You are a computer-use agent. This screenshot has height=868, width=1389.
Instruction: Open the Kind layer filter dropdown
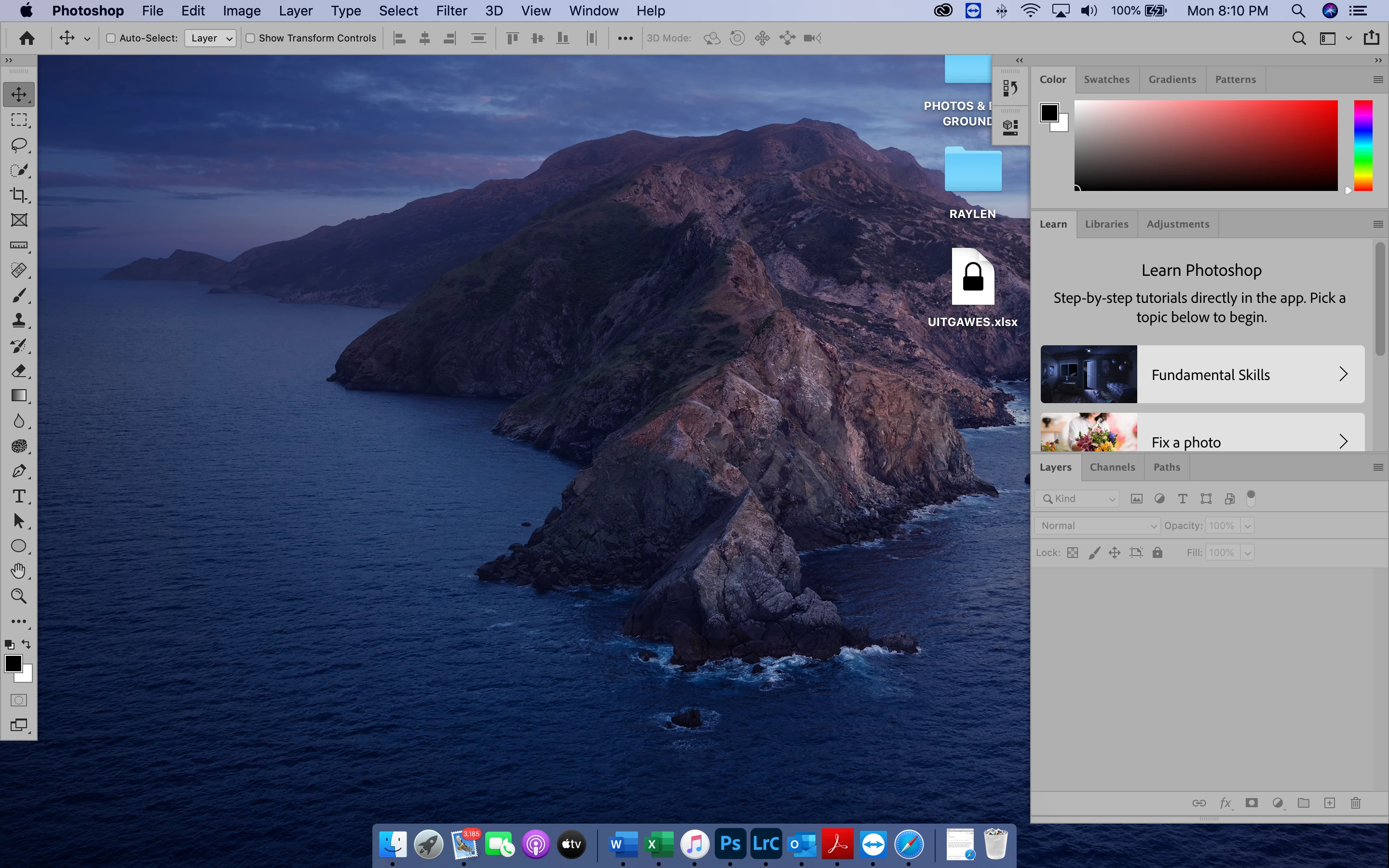click(1078, 499)
